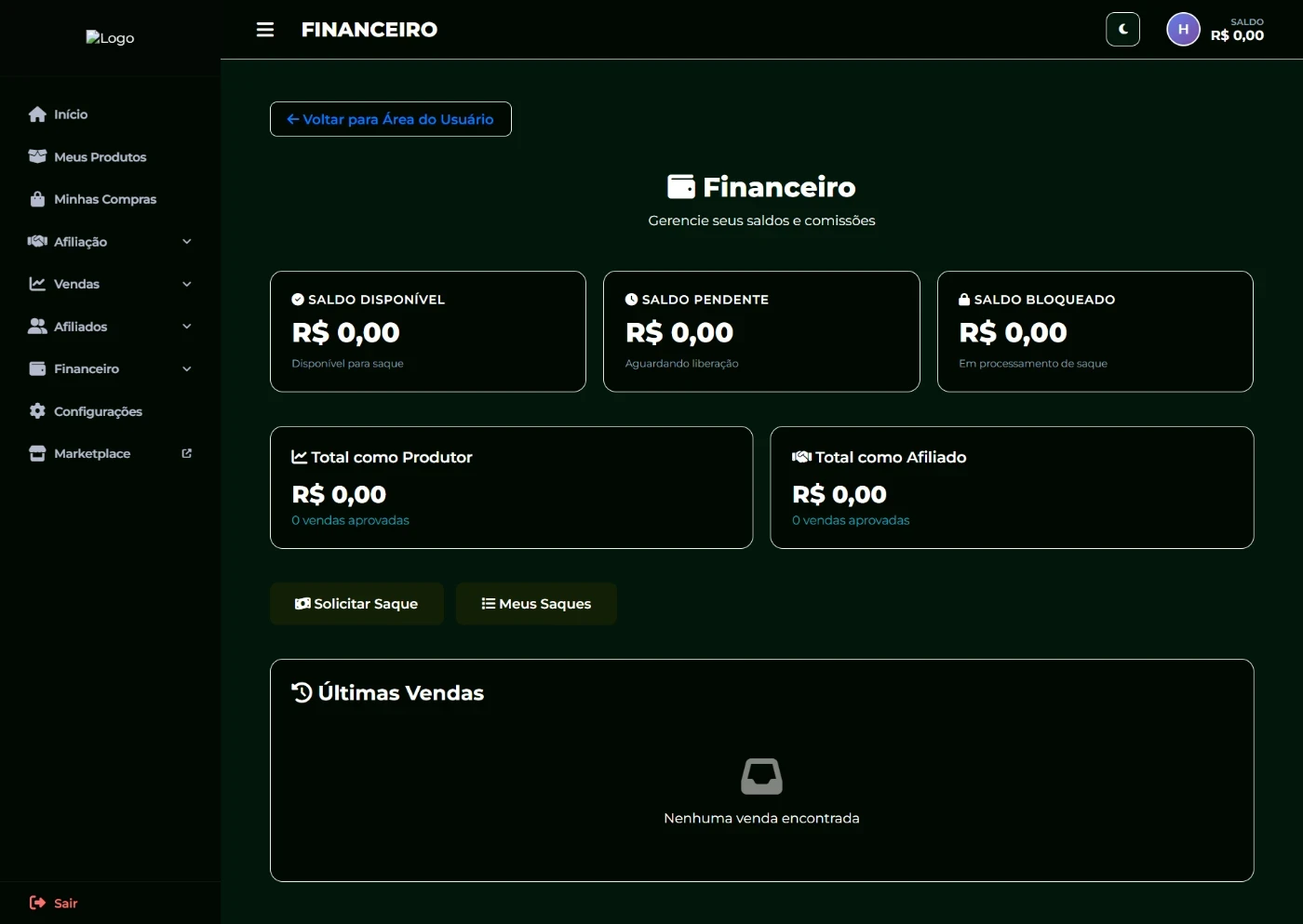Open Marketplace external link icon

[x=187, y=453]
